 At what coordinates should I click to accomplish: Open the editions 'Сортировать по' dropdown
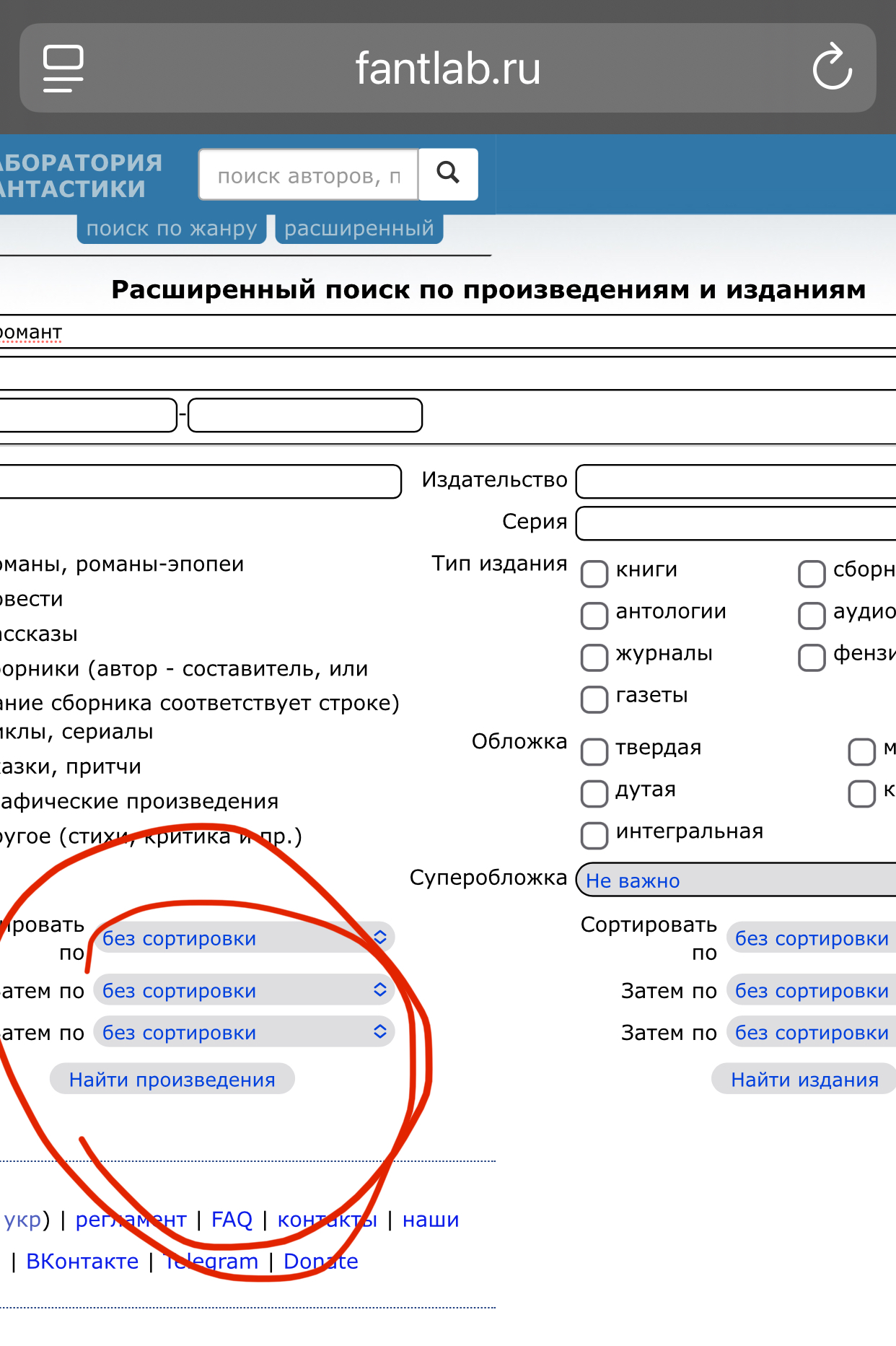(x=811, y=938)
